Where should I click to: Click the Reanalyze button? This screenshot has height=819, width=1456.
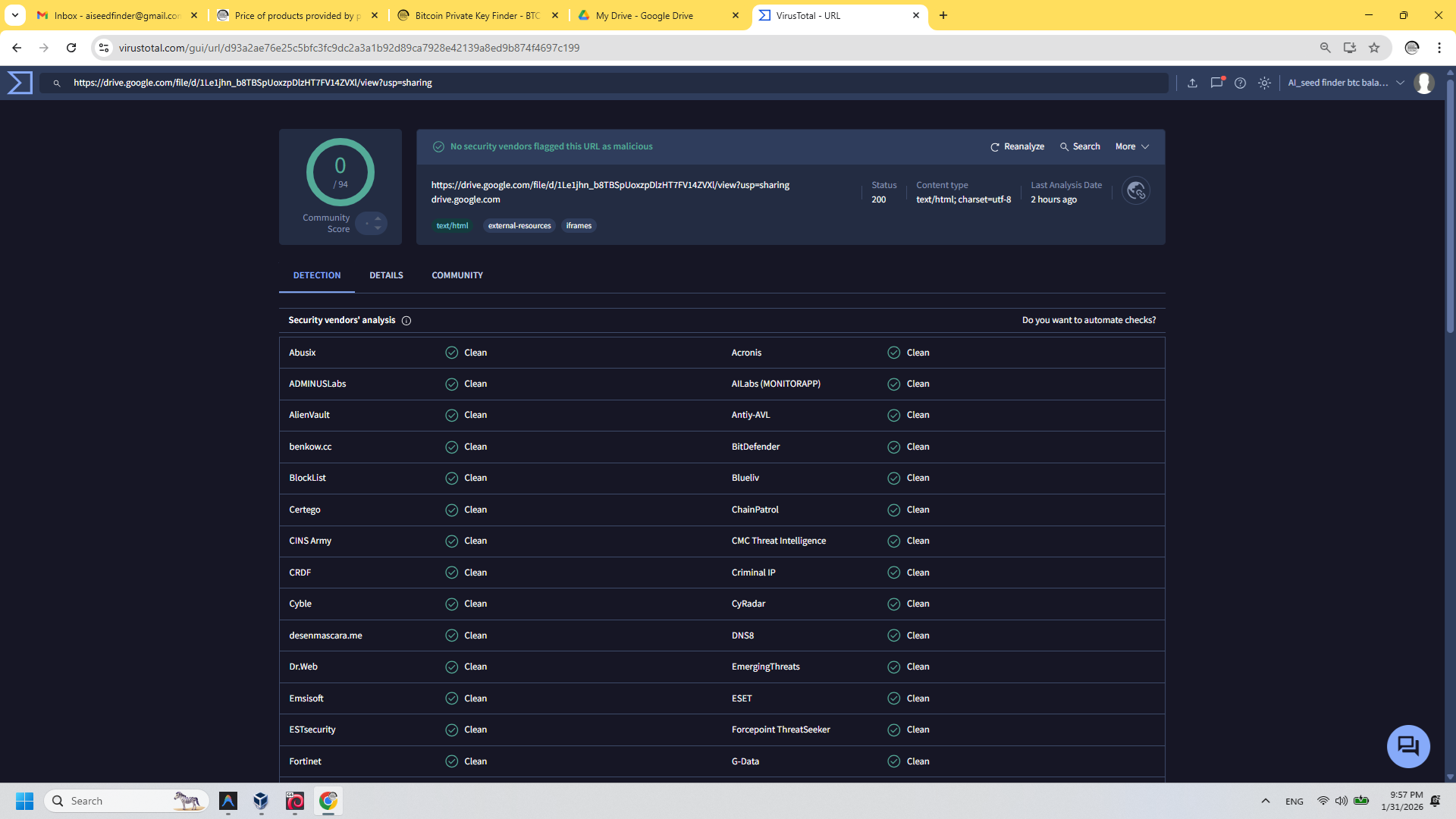1017,146
